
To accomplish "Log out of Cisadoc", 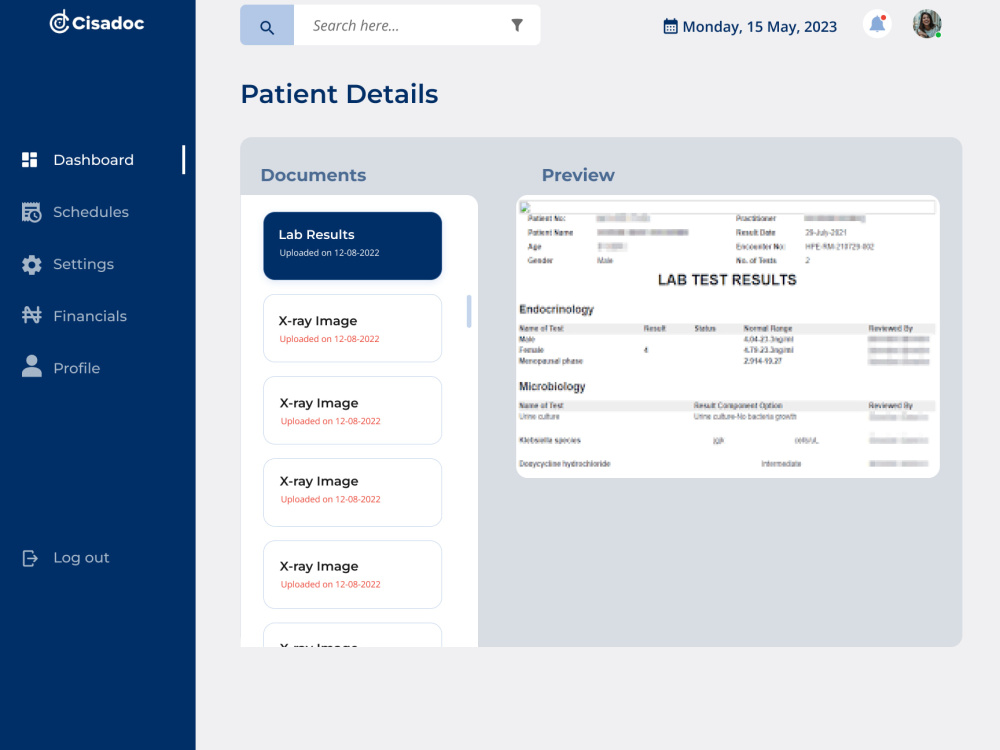I will coord(81,558).
